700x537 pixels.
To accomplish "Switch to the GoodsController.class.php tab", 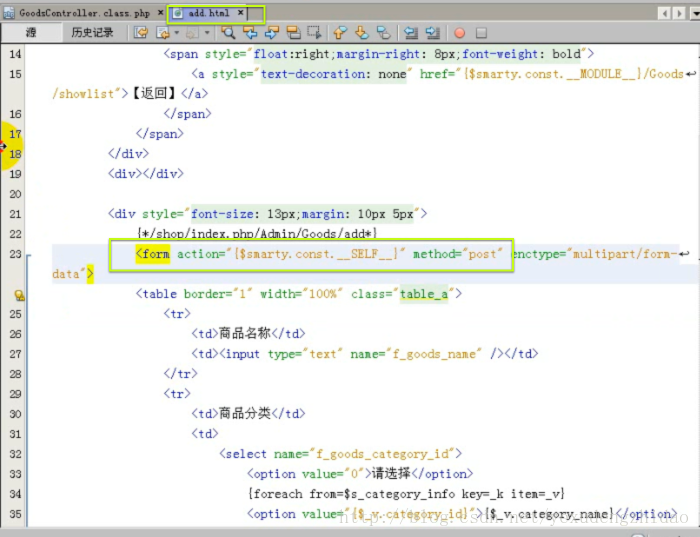I will pos(84,13).
